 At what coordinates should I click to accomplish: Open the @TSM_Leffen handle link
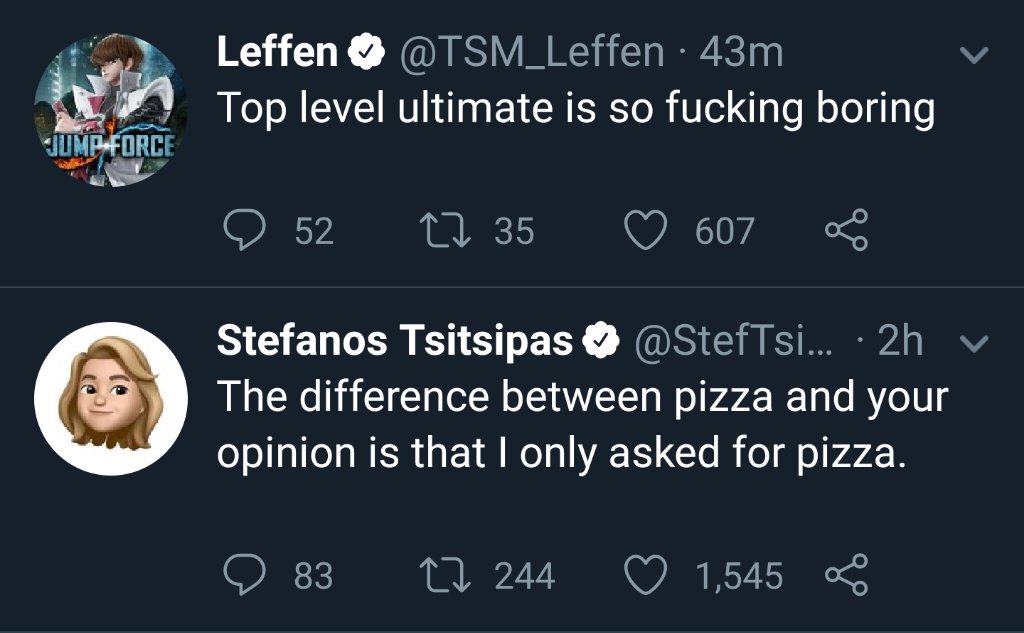pyautogui.click(x=531, y=53)
